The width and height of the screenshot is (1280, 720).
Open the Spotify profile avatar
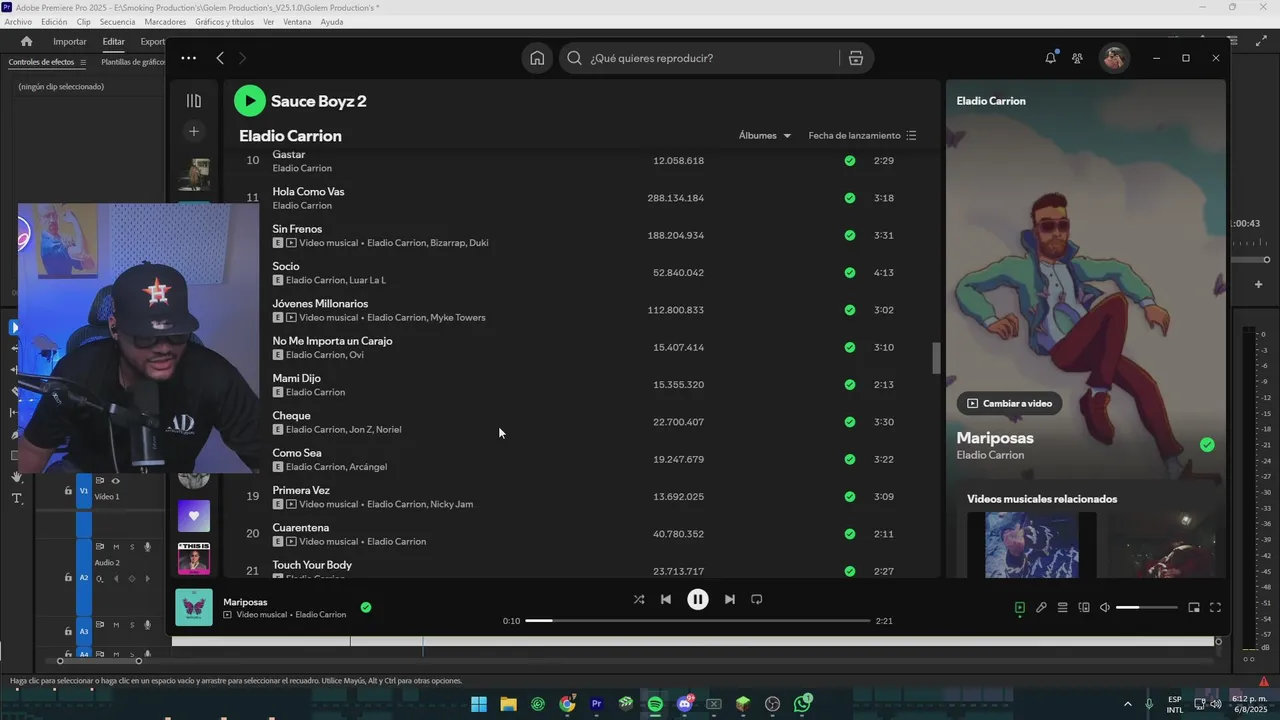(1114, 58)
